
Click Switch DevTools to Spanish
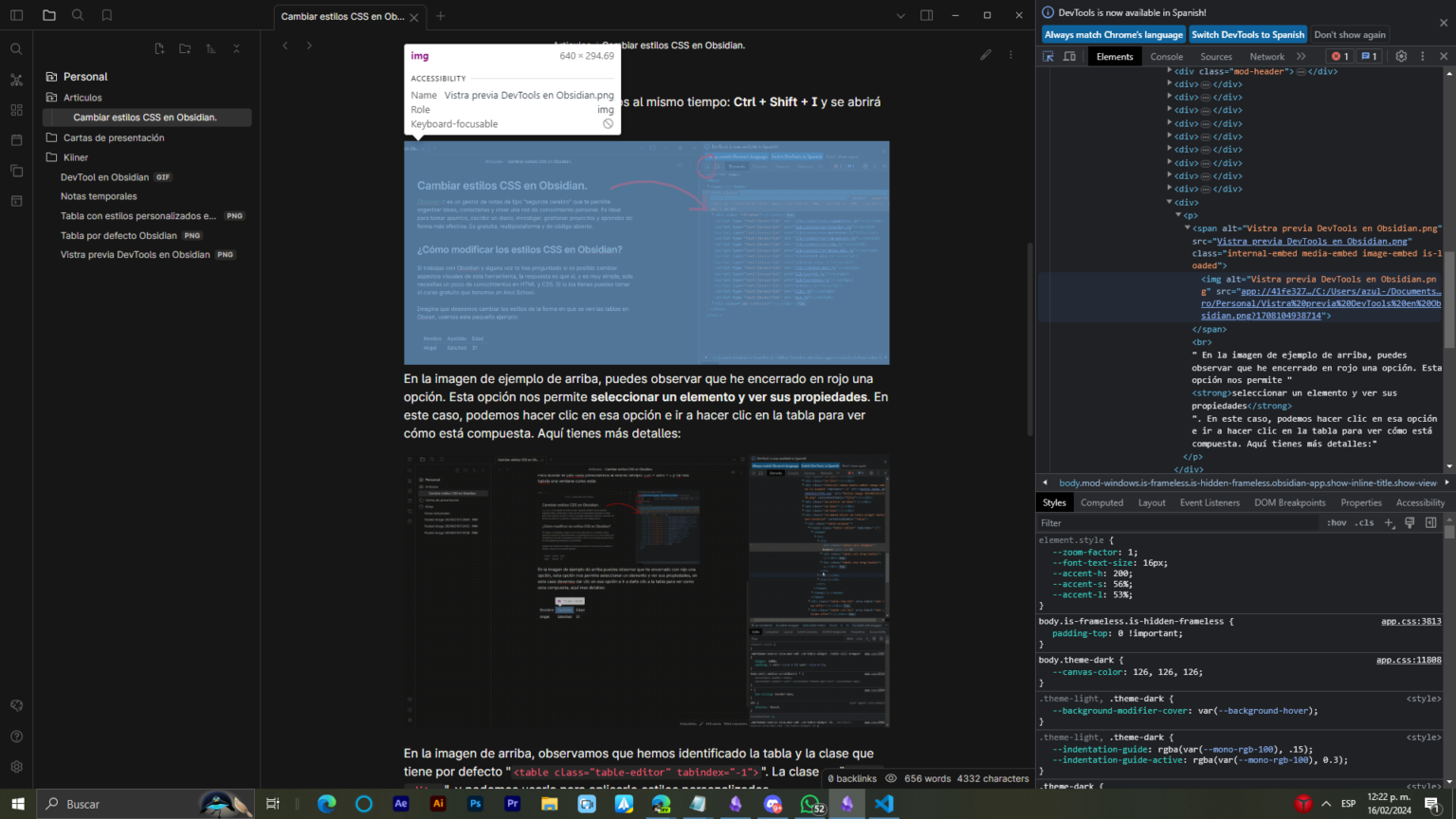click(1247, 34)
